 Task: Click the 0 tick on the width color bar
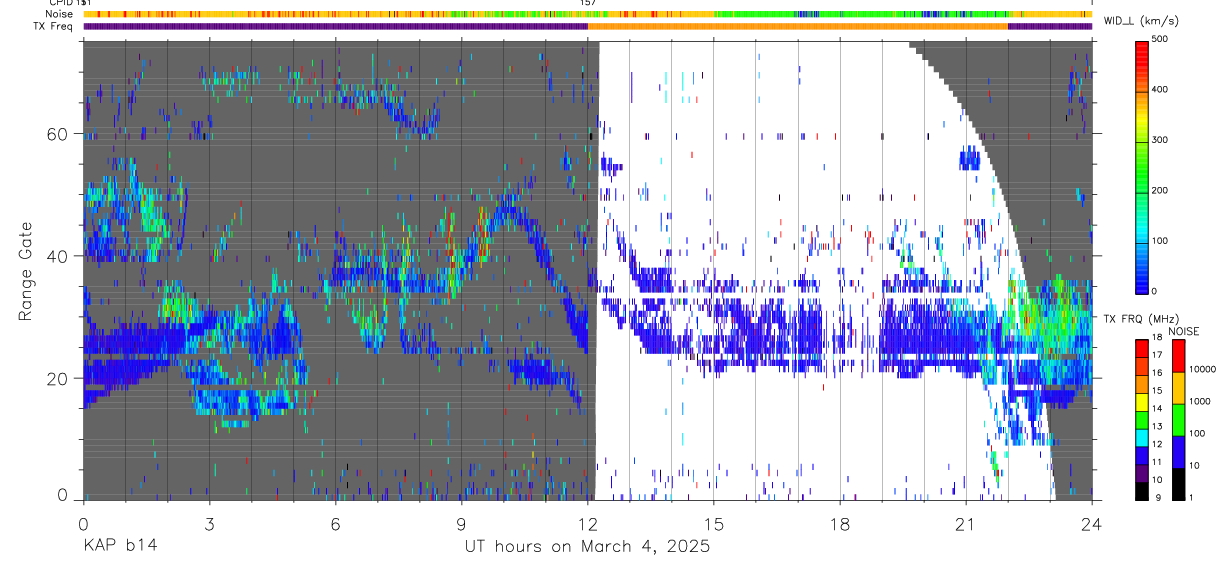[x=1156, y=291]
